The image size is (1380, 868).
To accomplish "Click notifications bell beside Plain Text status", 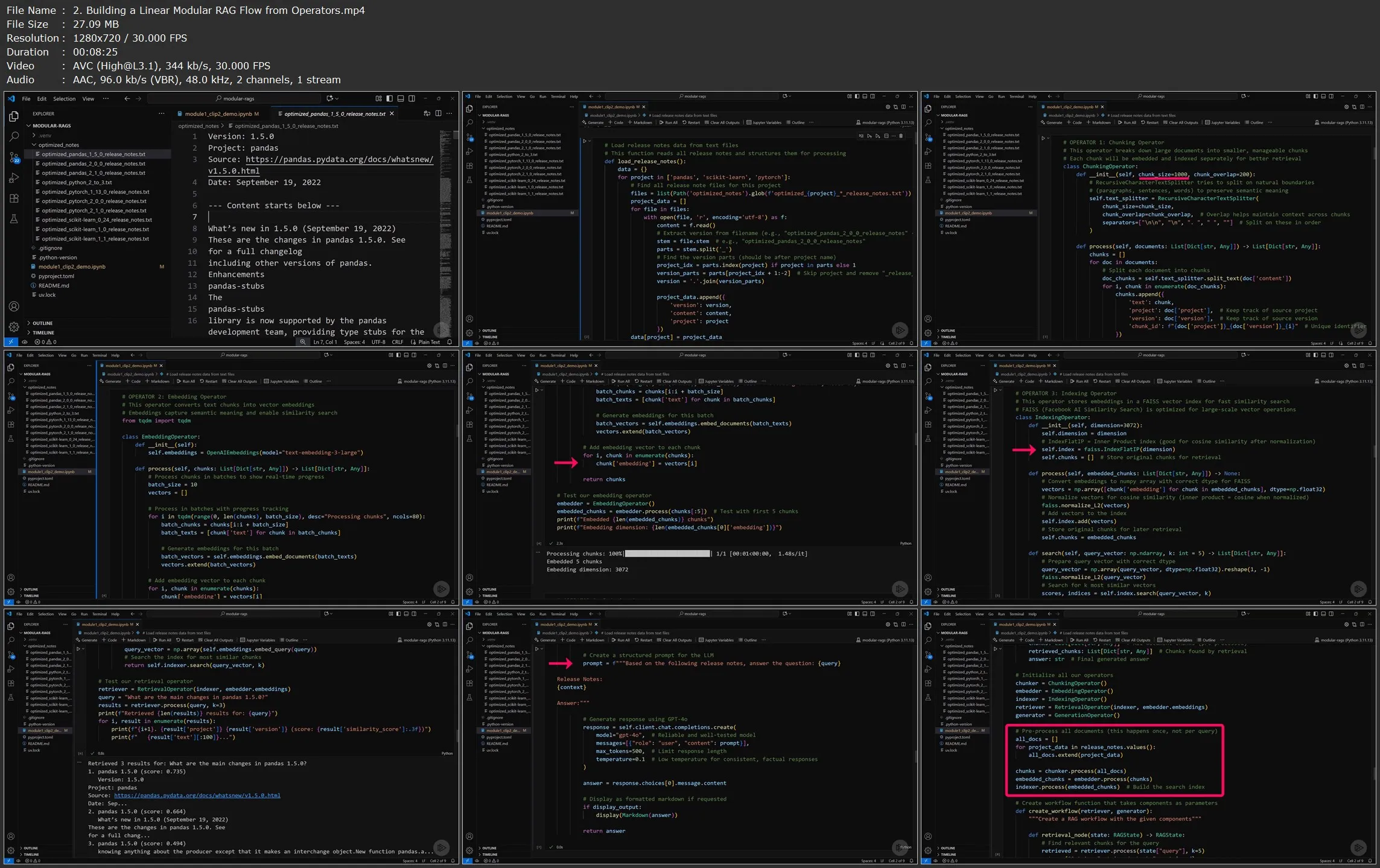I will click(x=450, y=342).
